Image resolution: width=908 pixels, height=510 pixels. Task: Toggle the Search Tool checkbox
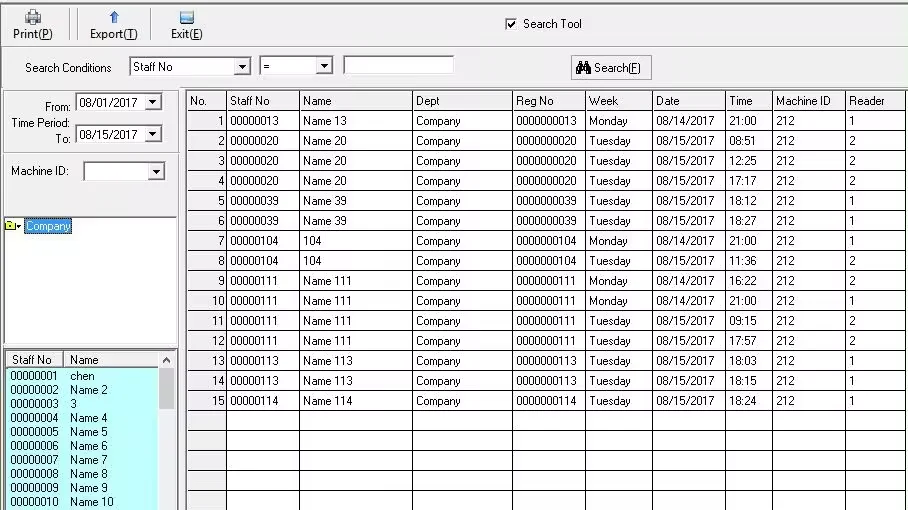(x=511, y=24)
